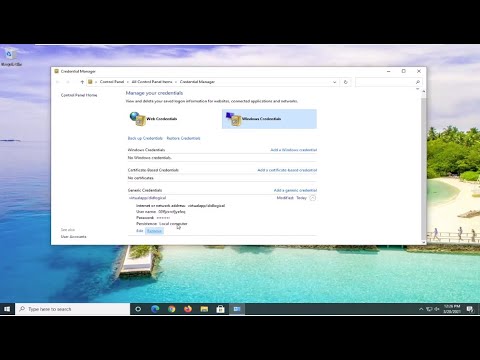Click address bar folder icon

90,82
